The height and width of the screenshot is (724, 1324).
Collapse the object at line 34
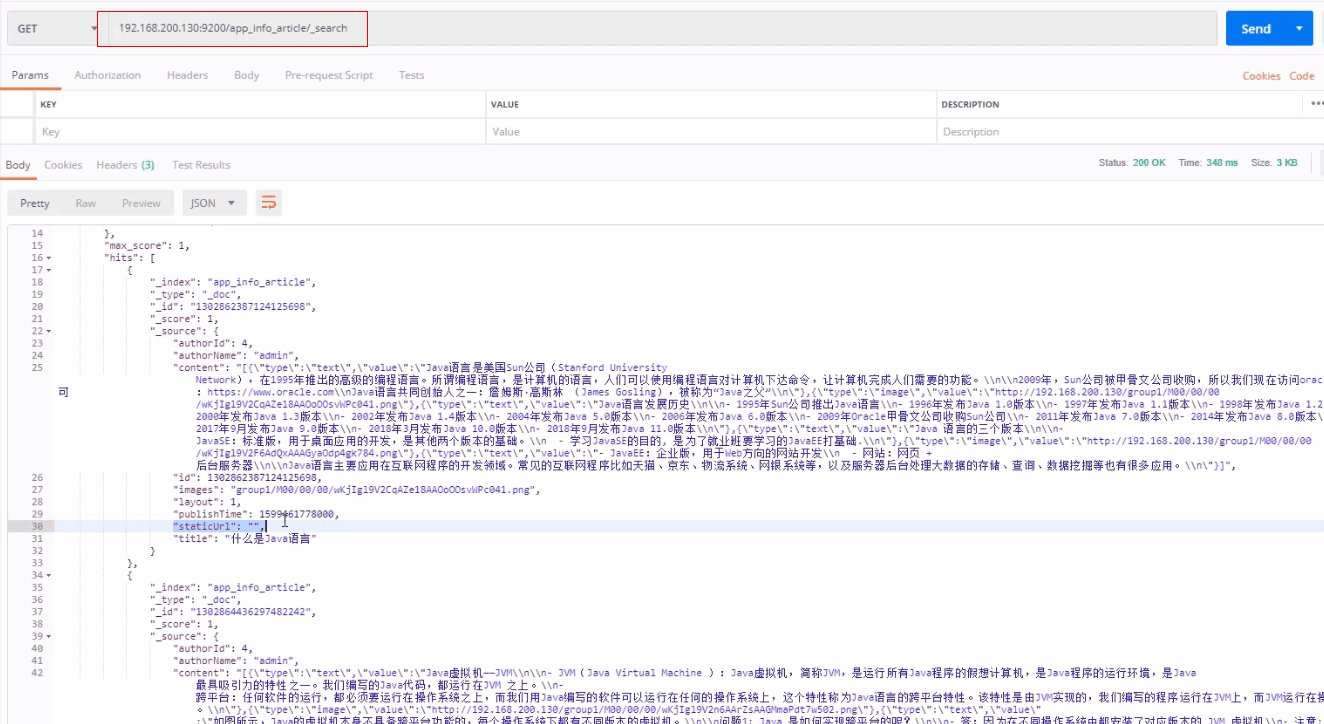click(x=49, y=575)
